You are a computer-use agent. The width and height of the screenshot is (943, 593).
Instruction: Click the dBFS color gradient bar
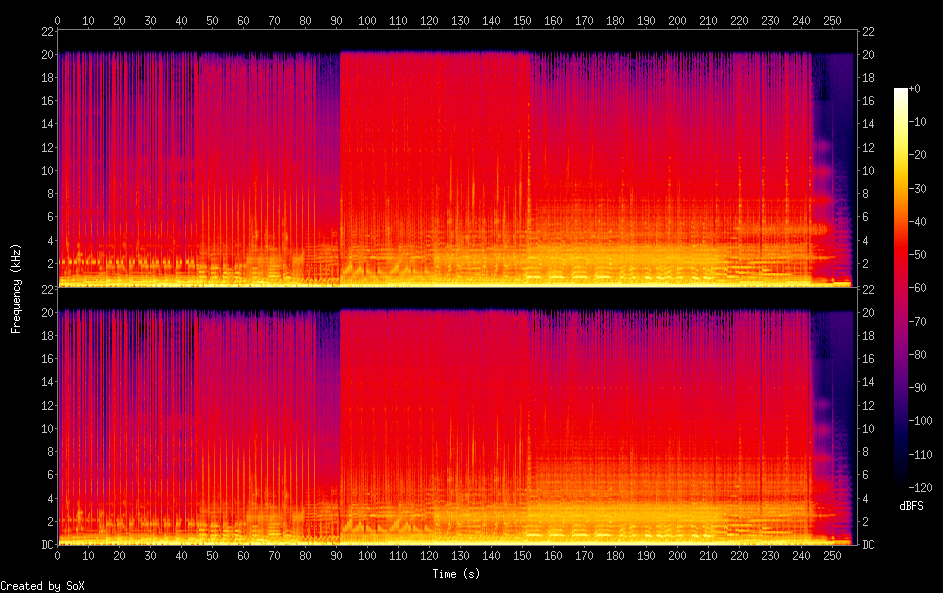900,287
